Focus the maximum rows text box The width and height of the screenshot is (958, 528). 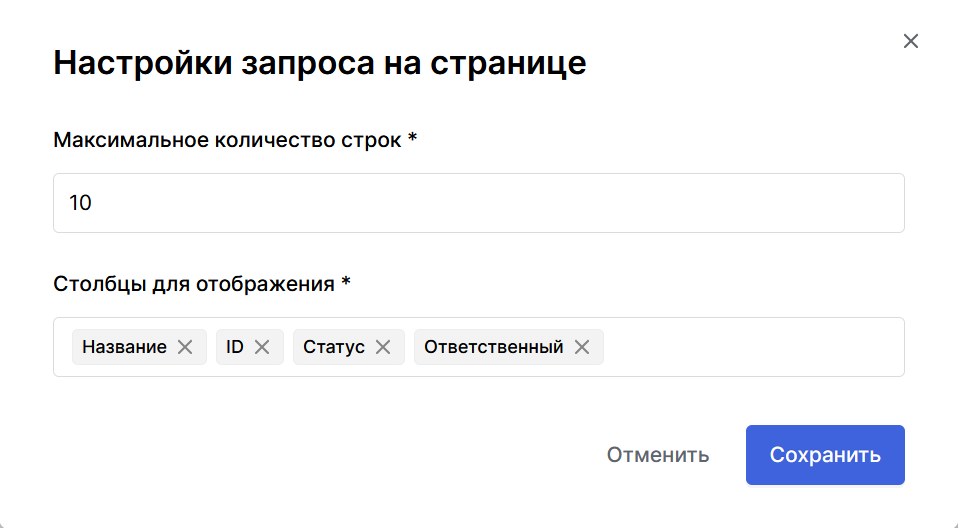click(x=478, y=203)
